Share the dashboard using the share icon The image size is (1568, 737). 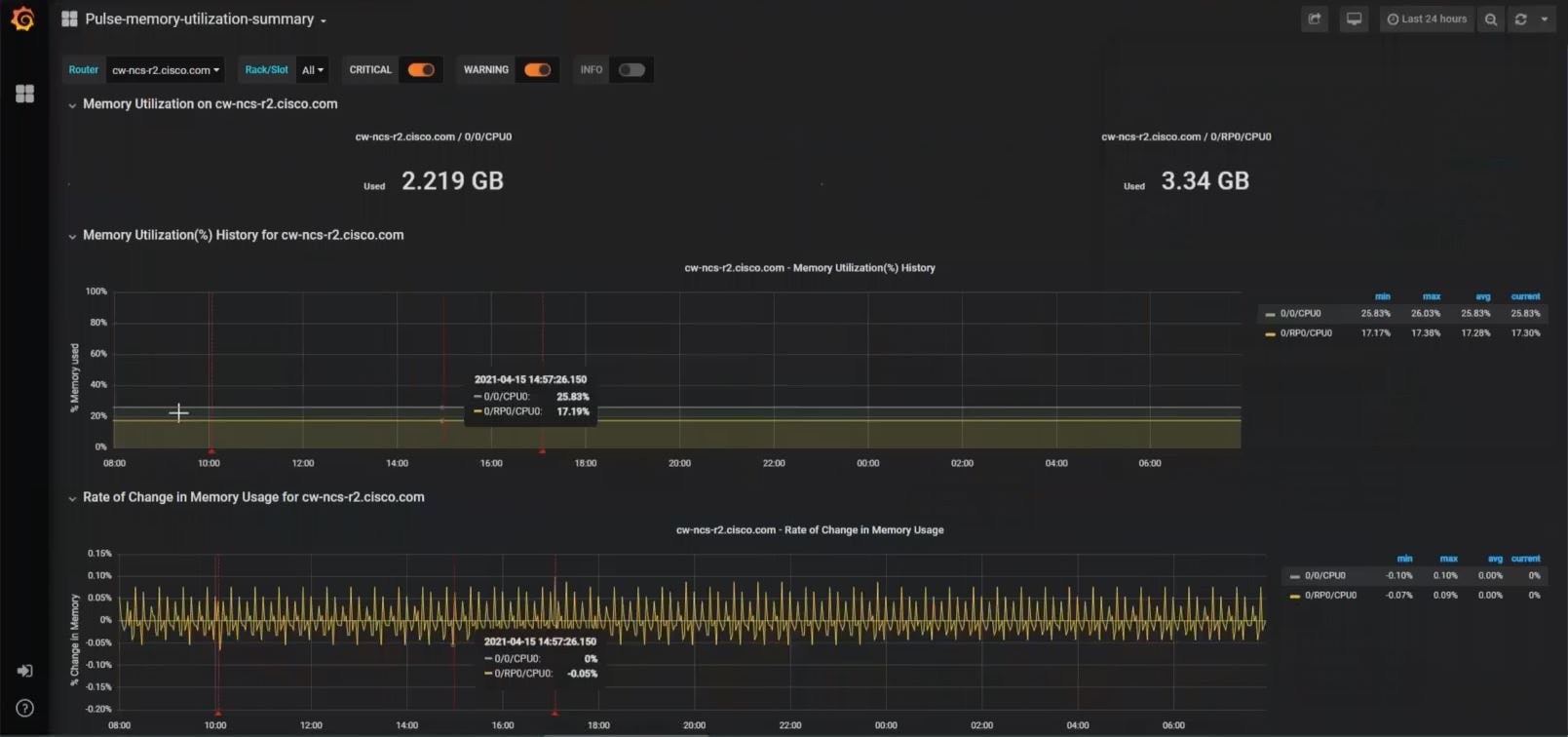[x=1315, y=19]
